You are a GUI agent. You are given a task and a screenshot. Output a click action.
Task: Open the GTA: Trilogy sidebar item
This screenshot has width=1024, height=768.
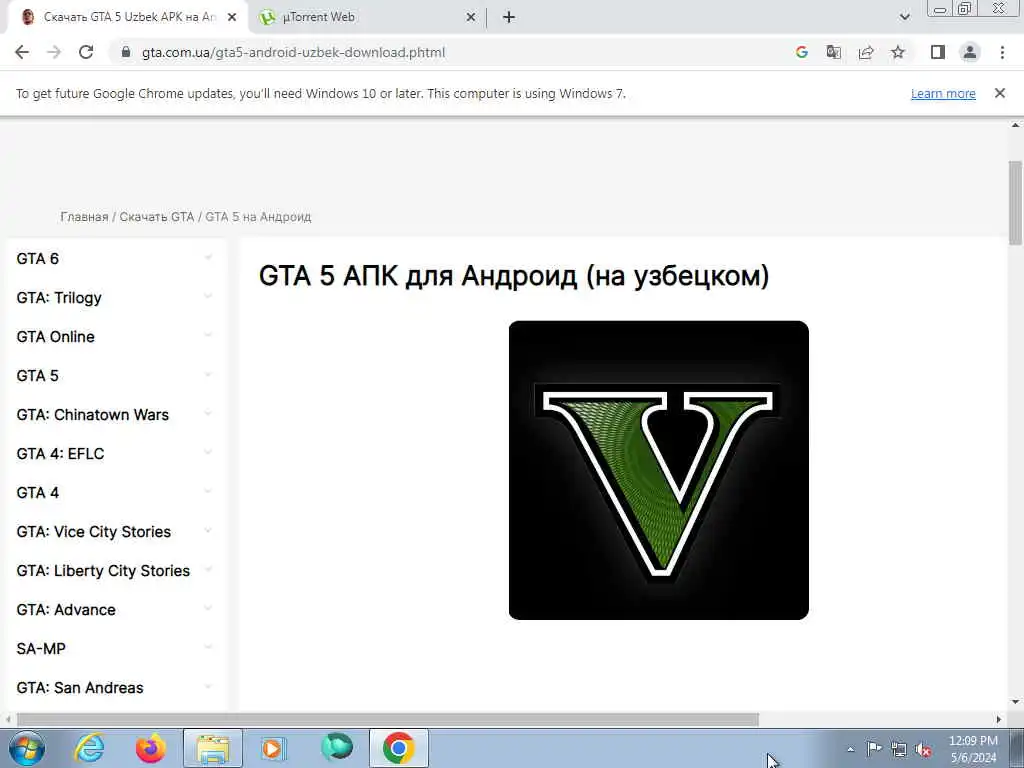point(59,298)
